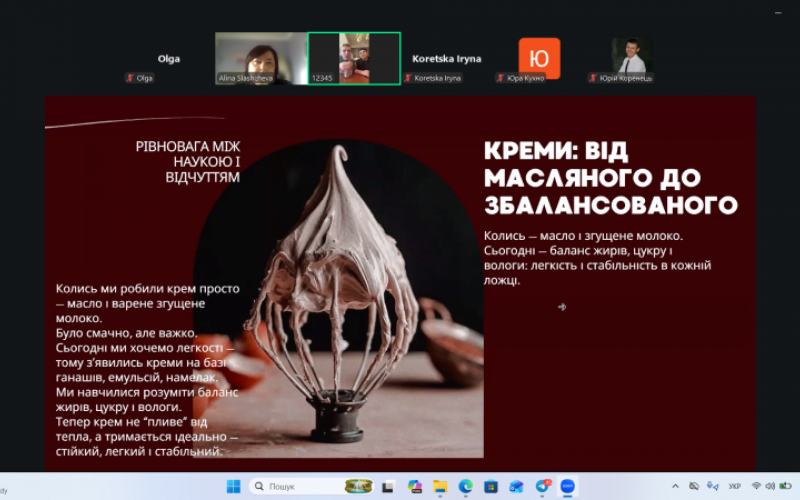Click the speaker volume tray icon
This screenshot has width=800, height=500.
click(772, 486)
